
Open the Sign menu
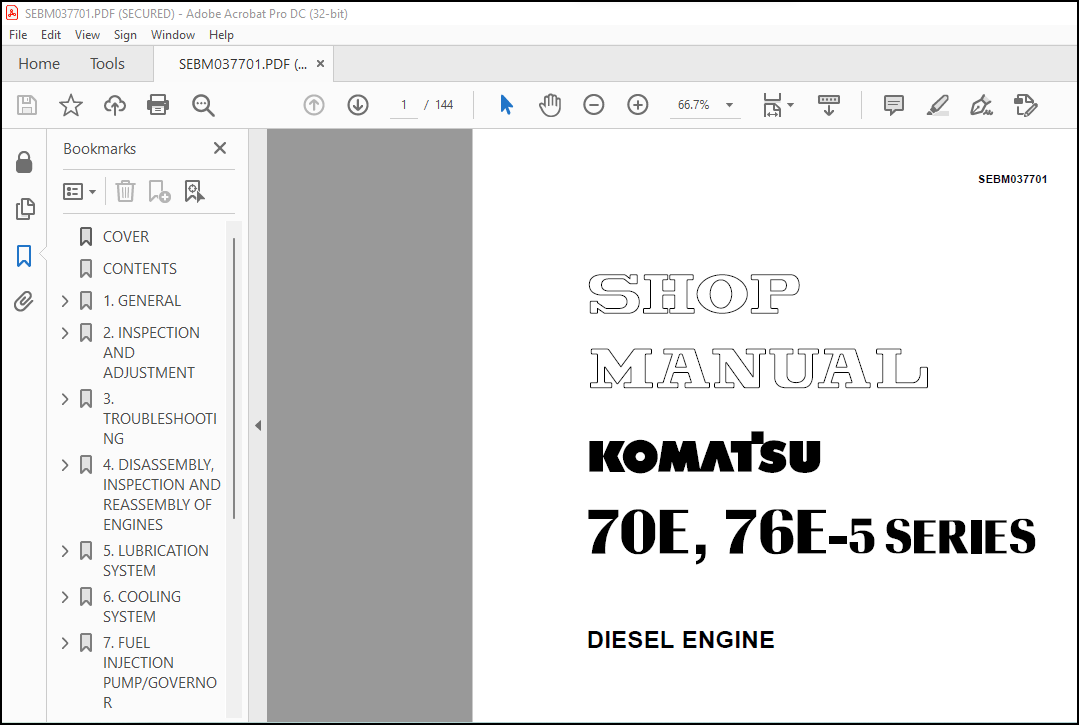[x=125, y=34]
